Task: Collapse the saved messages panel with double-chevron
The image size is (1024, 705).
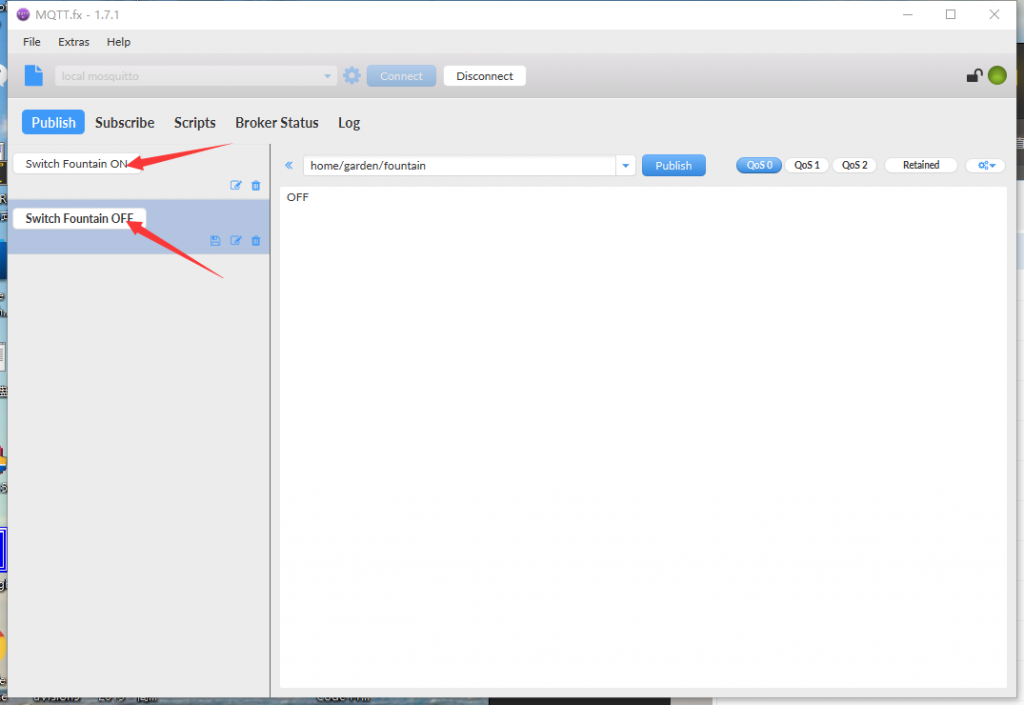Action: point(289,166)
